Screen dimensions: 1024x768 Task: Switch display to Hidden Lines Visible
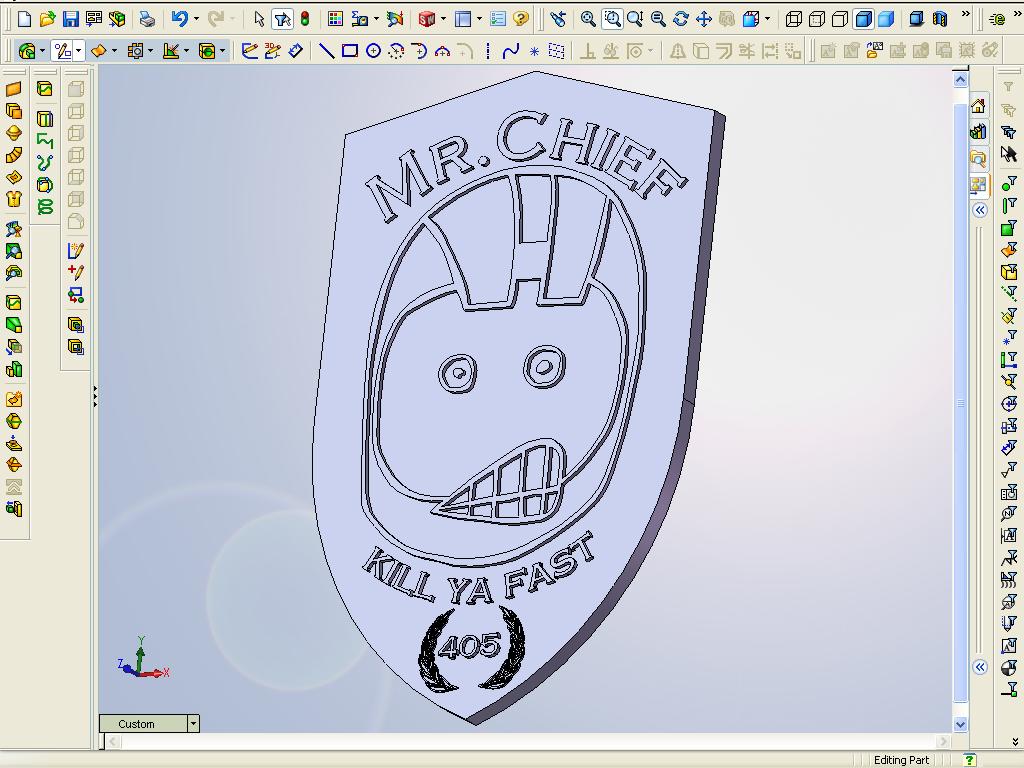[x=816, y=19]
